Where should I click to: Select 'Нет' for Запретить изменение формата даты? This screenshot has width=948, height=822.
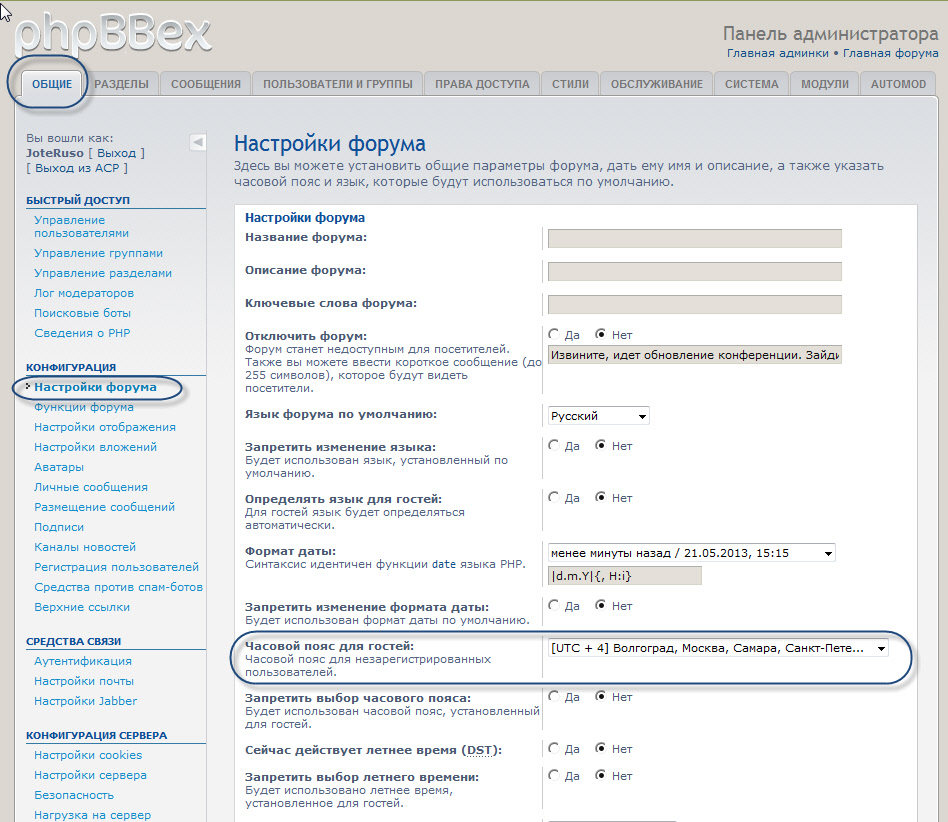tap(601, 605)
